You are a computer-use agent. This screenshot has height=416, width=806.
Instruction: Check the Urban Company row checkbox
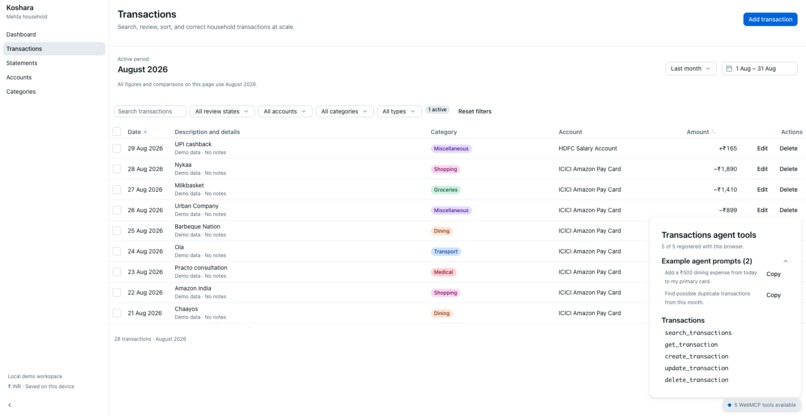(x=117, y=210)
